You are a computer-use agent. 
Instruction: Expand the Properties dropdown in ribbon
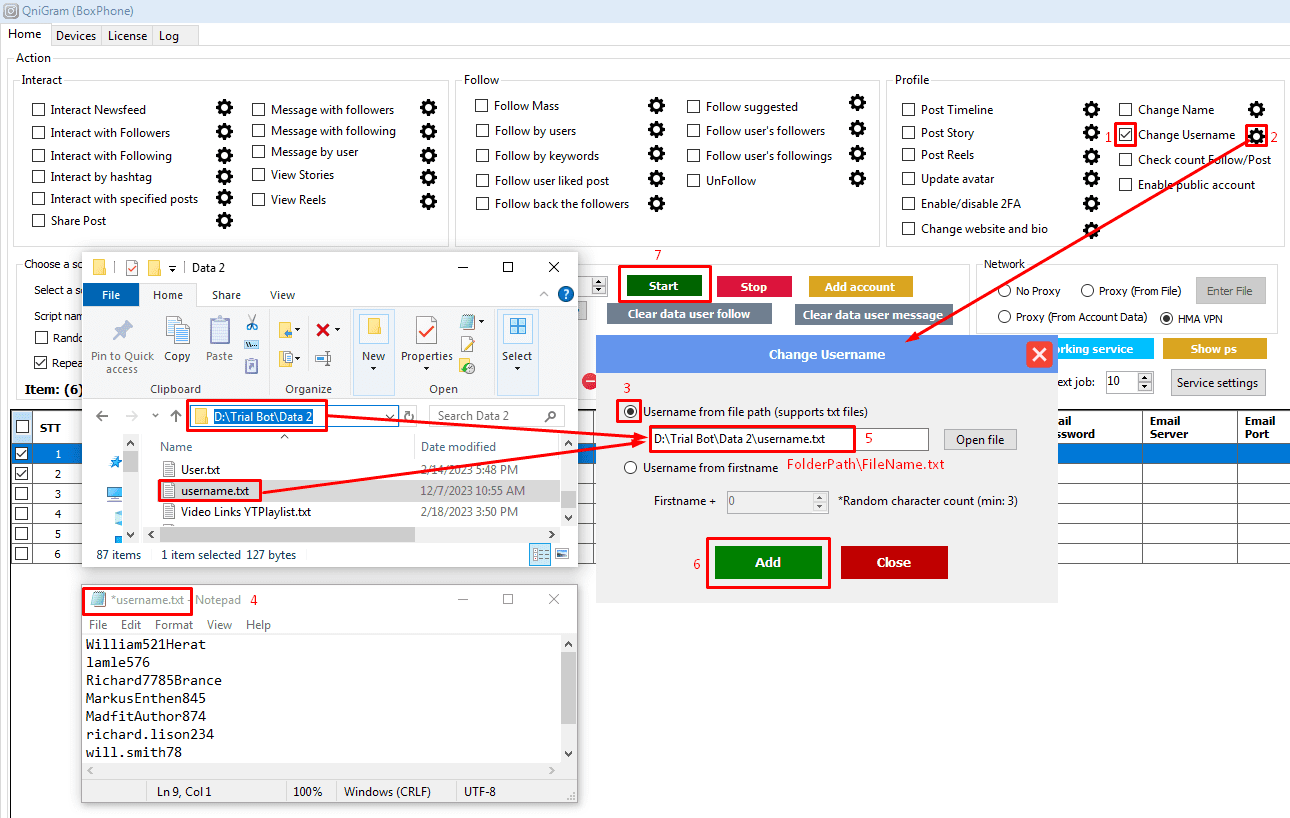427,367
